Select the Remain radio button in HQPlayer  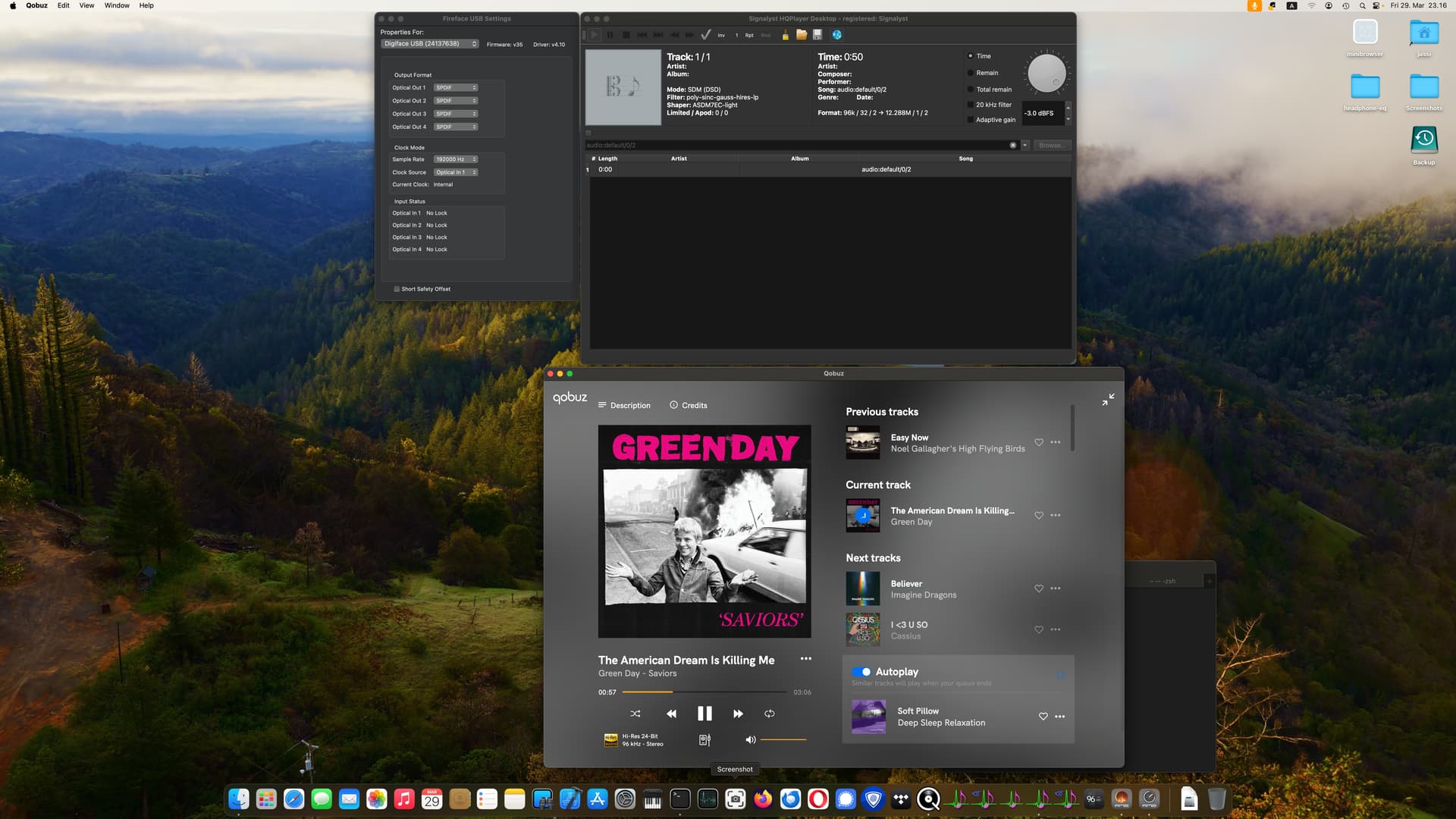[x=971, y=73]
